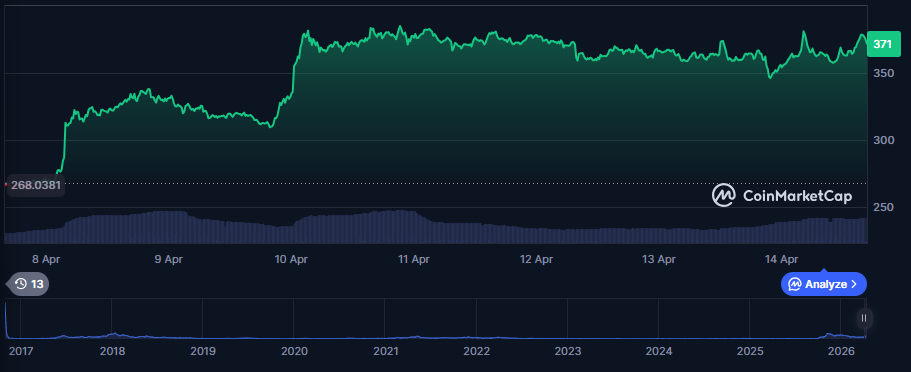The height and width of the screenshot is (372, 911).
Task: Click the Analyze button
Action: point(823,284)
